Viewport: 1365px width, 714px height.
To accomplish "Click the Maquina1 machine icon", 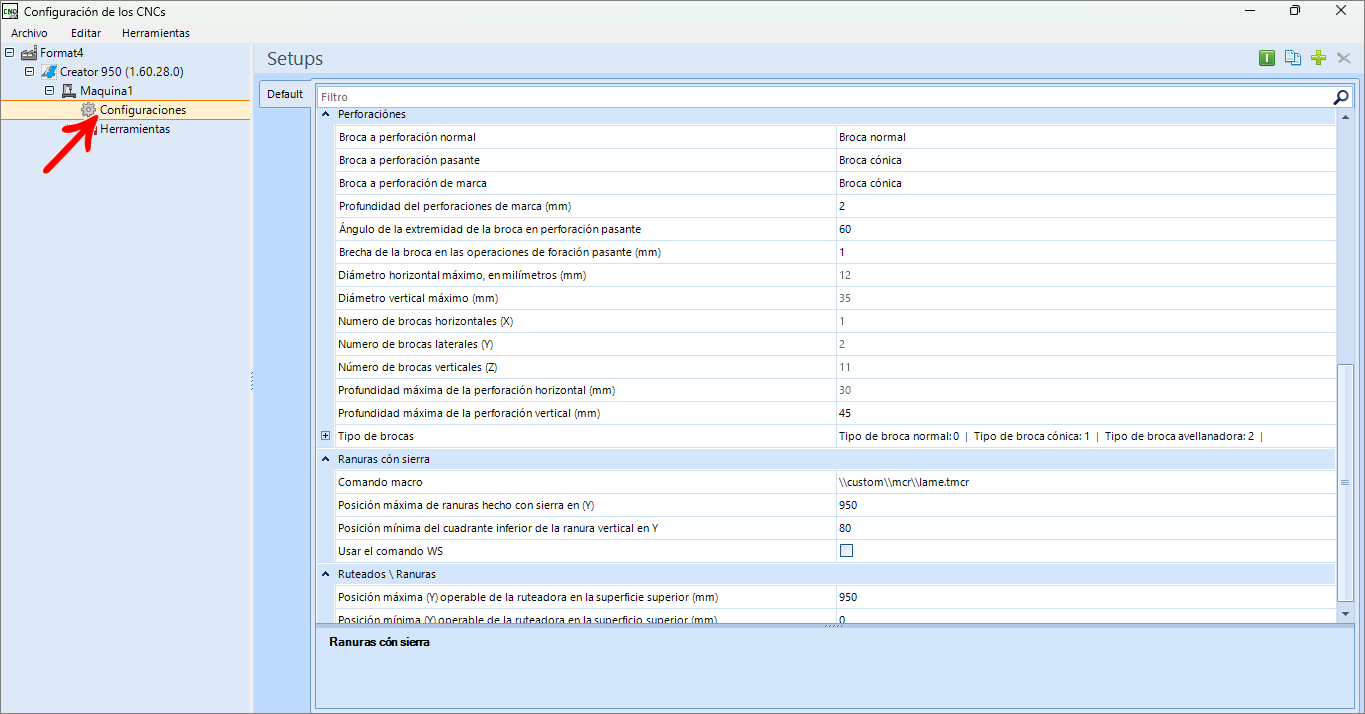I will 69,91.
